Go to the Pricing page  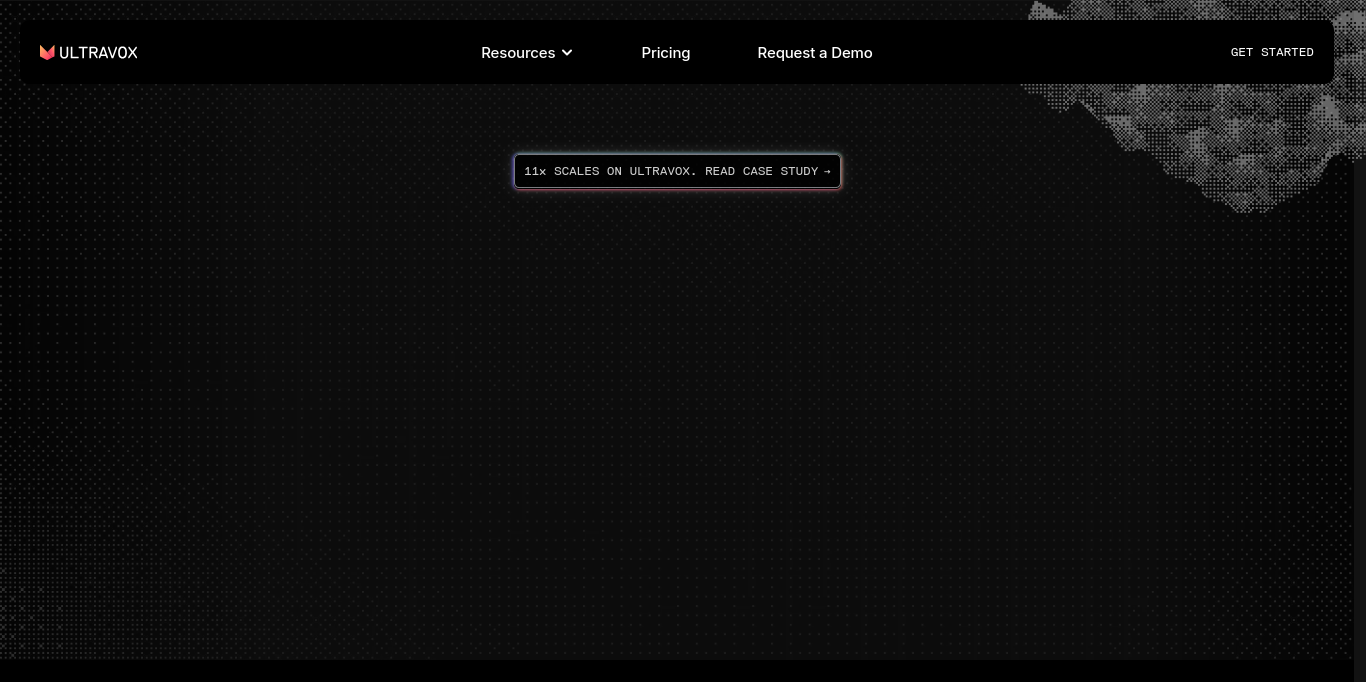click(665, 53)
